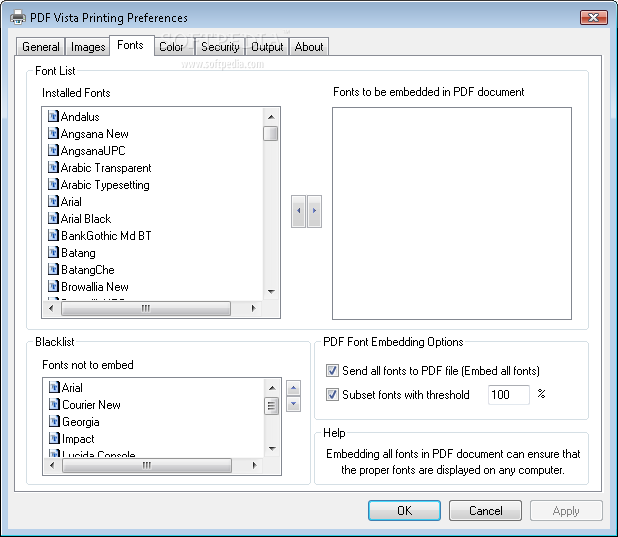Click Installed Fonts vertical scrollbar thumb

coord(270,133)
